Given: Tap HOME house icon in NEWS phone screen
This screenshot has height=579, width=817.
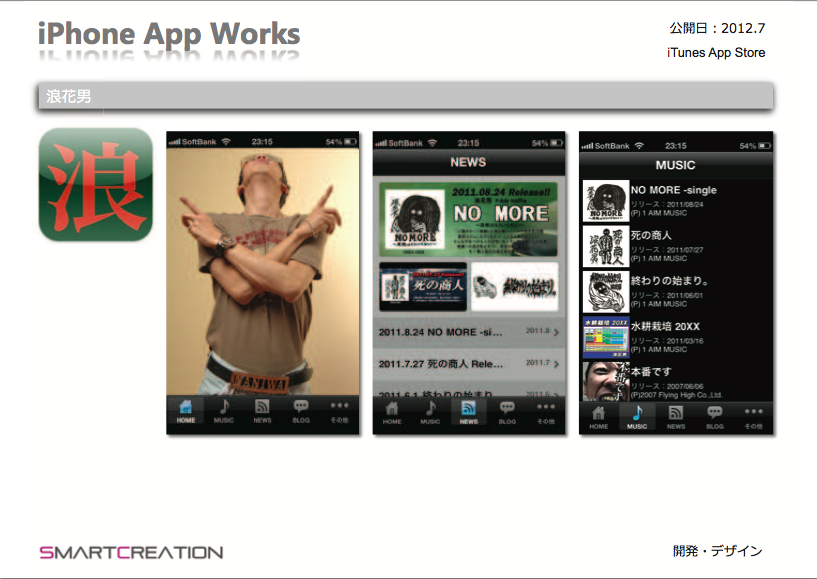Looking at the screenshot, I should 392,408.
